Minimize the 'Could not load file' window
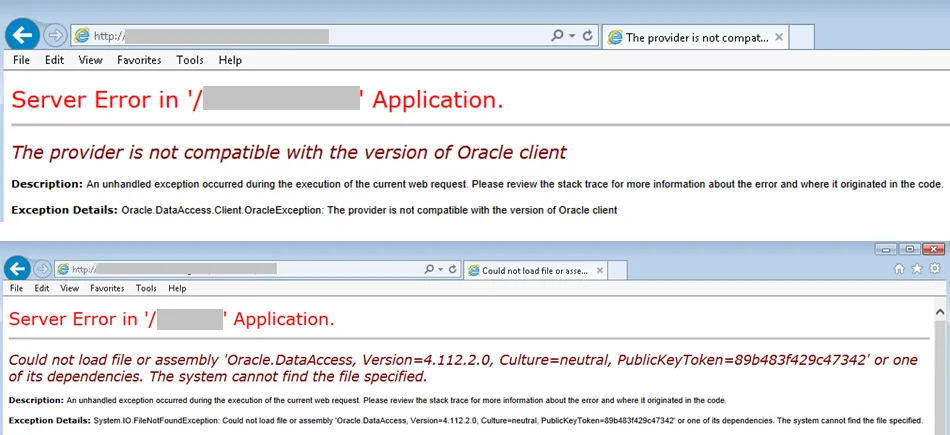This screenshot has height=435, width=950. [886, 249]
